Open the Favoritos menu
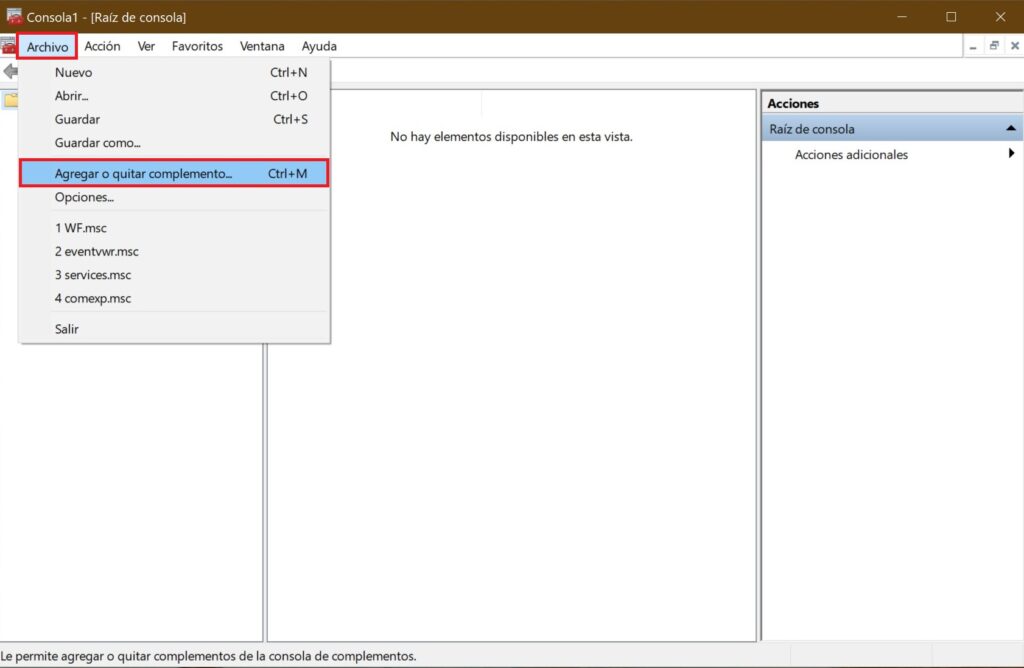The width and height of the screenshot is (1024, 668). tap(197, 46)
